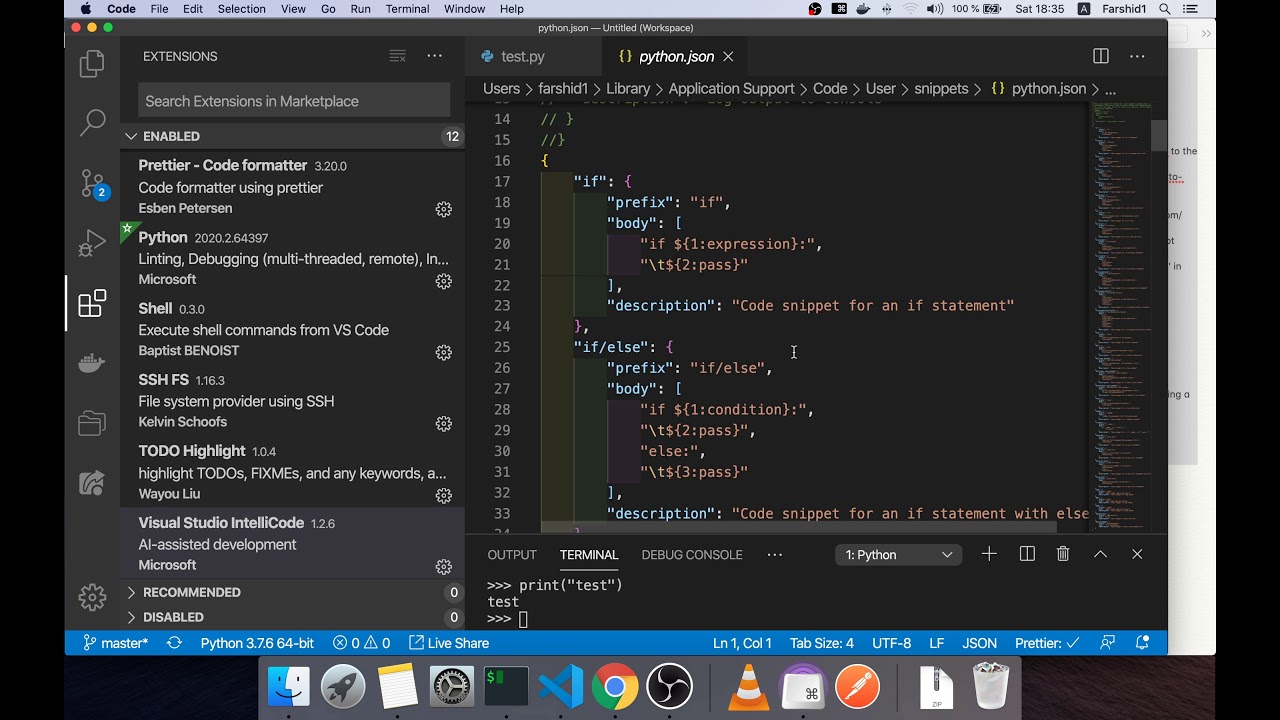The image size is (1280, 720).
Task: Click the snippets breadcrumb segment
Action: 941,89
